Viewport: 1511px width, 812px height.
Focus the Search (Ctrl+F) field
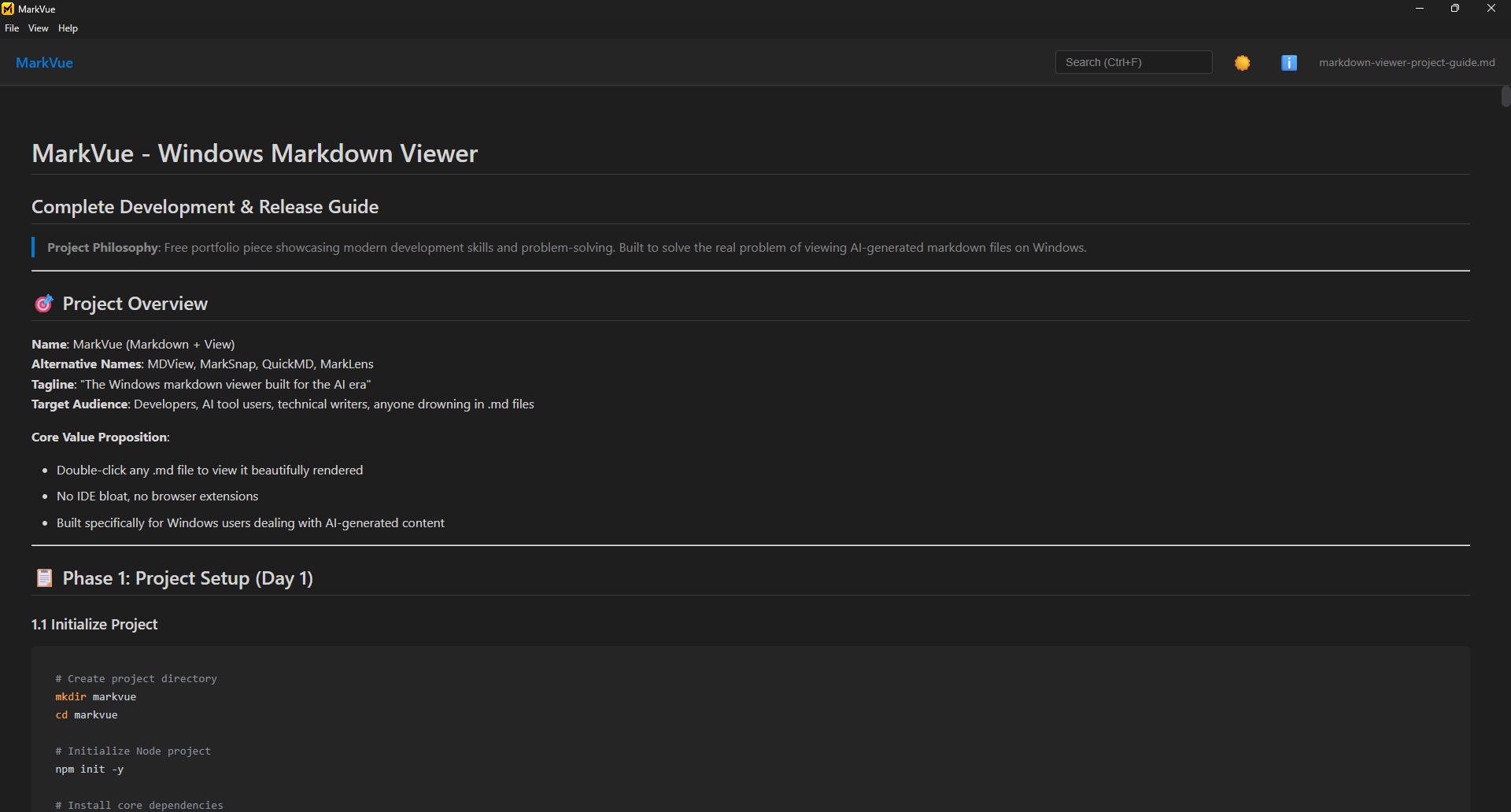click(1133, 62)
